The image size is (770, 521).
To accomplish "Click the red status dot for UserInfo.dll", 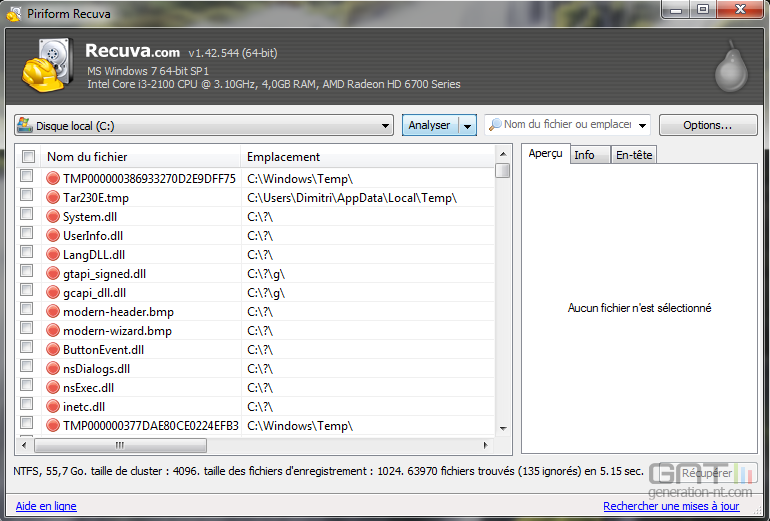I will tap(53, 235).
